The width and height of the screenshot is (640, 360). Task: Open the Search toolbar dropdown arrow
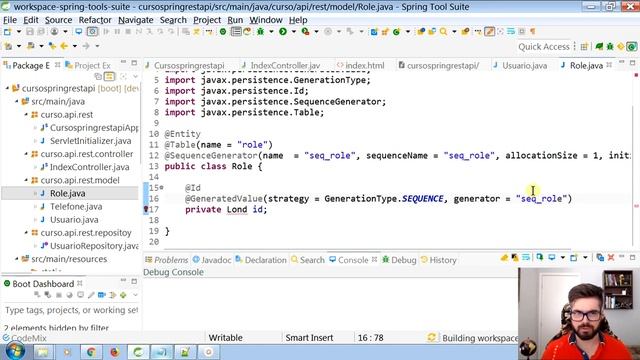(453, 32)
